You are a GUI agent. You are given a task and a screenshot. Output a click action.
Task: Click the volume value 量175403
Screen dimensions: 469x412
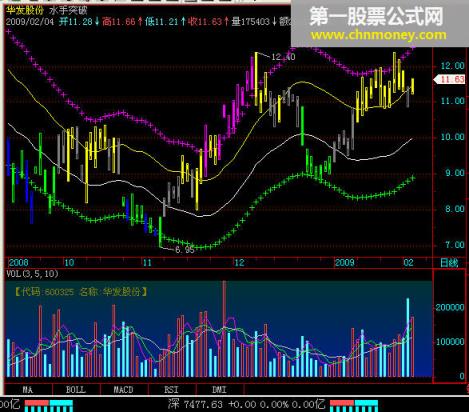pos(254,22)
